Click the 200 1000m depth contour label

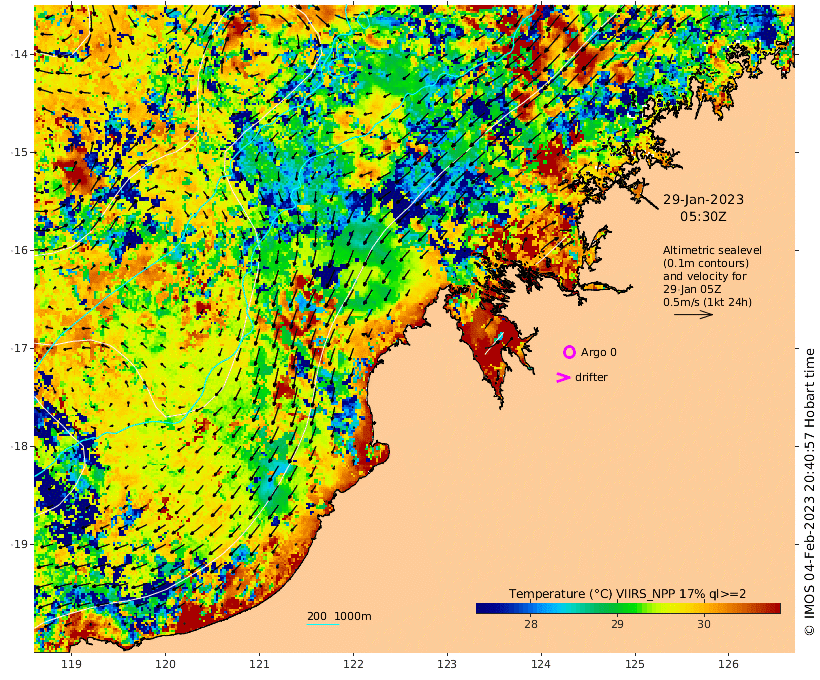(339, 616)
